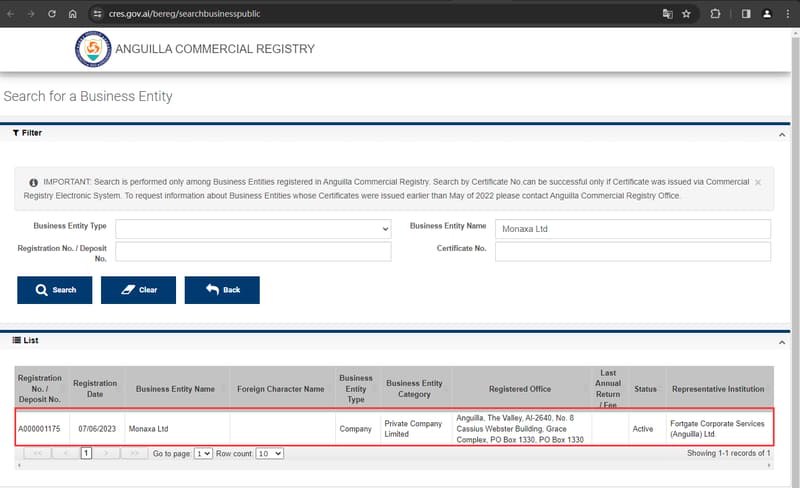Reload the page with browser refresh icon

pyautogui.click(x=52, y=14)
